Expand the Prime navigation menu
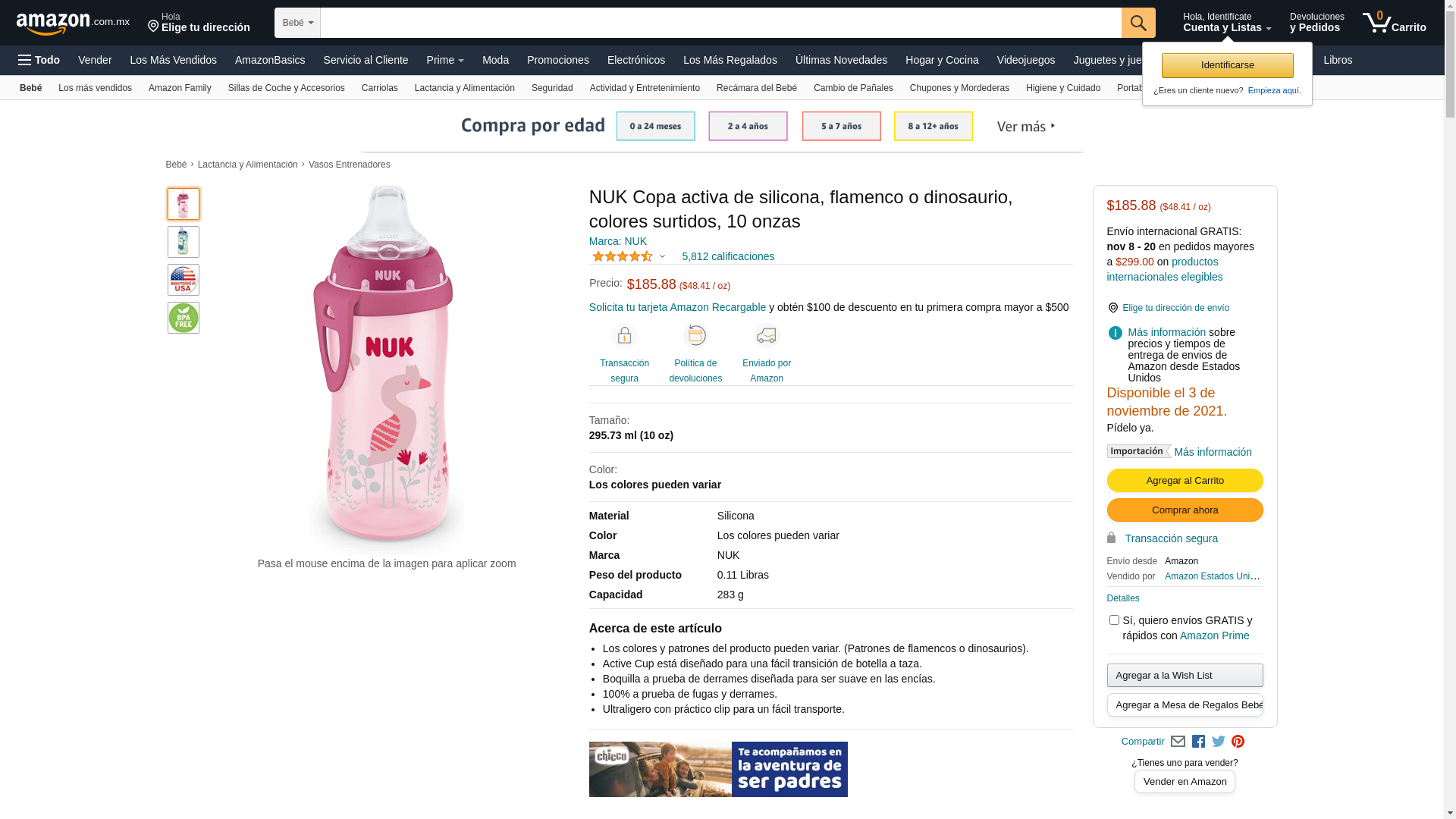This screenshot has height=819, width=1456. coord(445,60)
